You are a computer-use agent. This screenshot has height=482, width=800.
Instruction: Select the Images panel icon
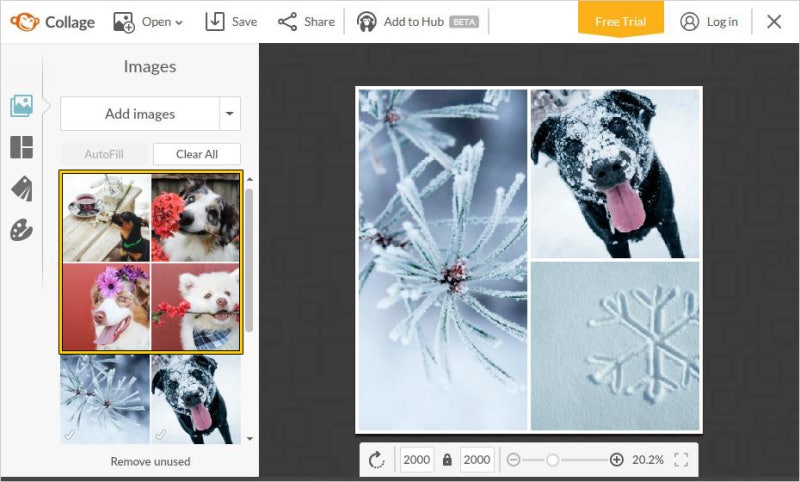21,106
